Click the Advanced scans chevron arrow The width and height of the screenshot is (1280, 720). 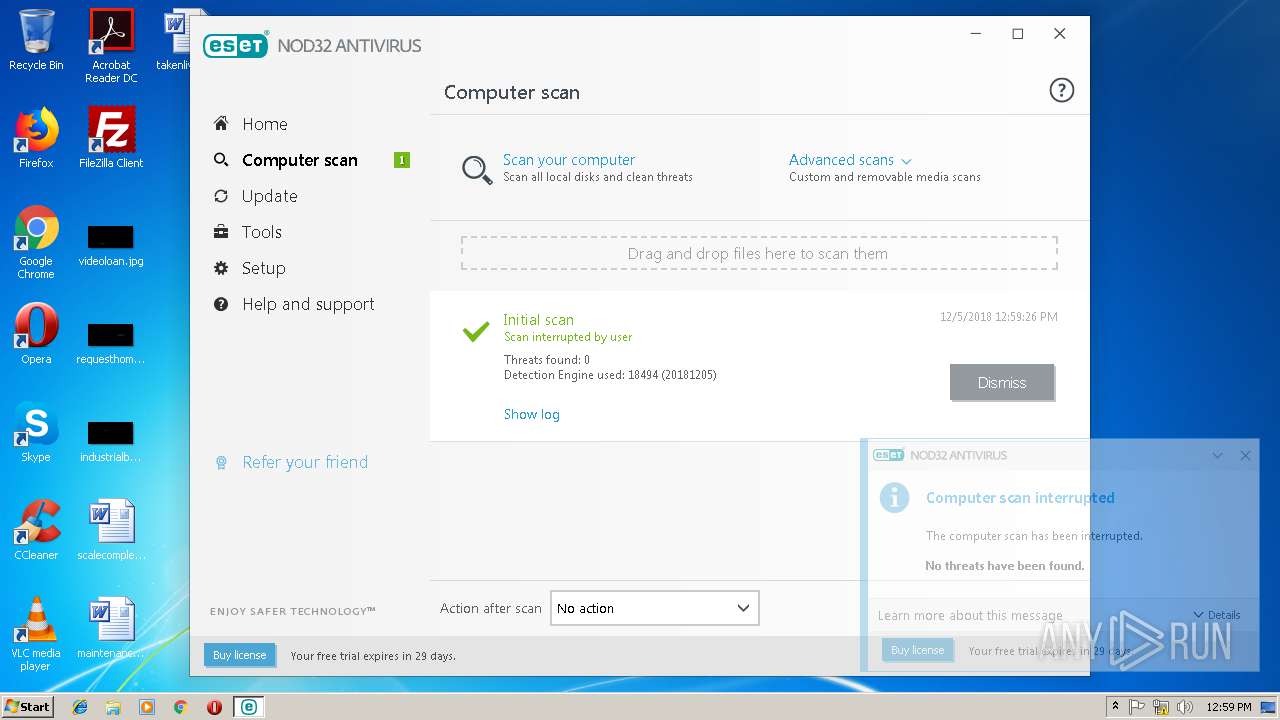906,161
